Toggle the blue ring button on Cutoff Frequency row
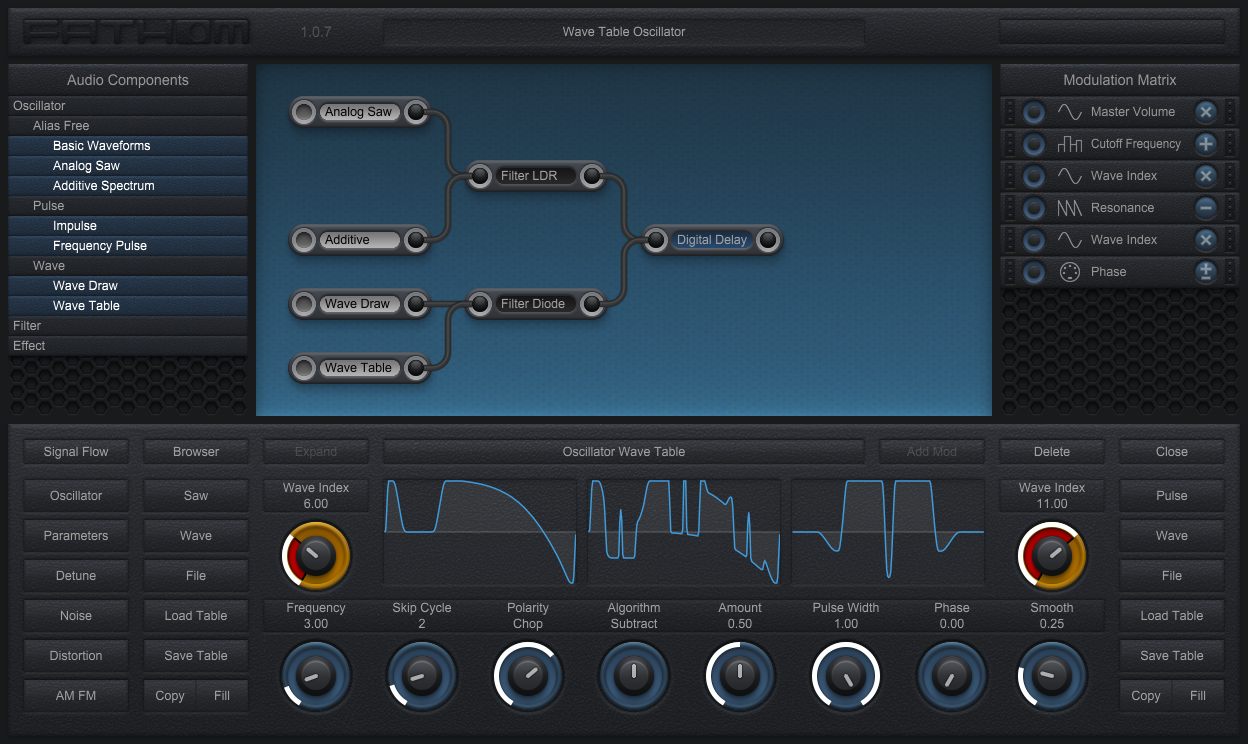 1034,144
